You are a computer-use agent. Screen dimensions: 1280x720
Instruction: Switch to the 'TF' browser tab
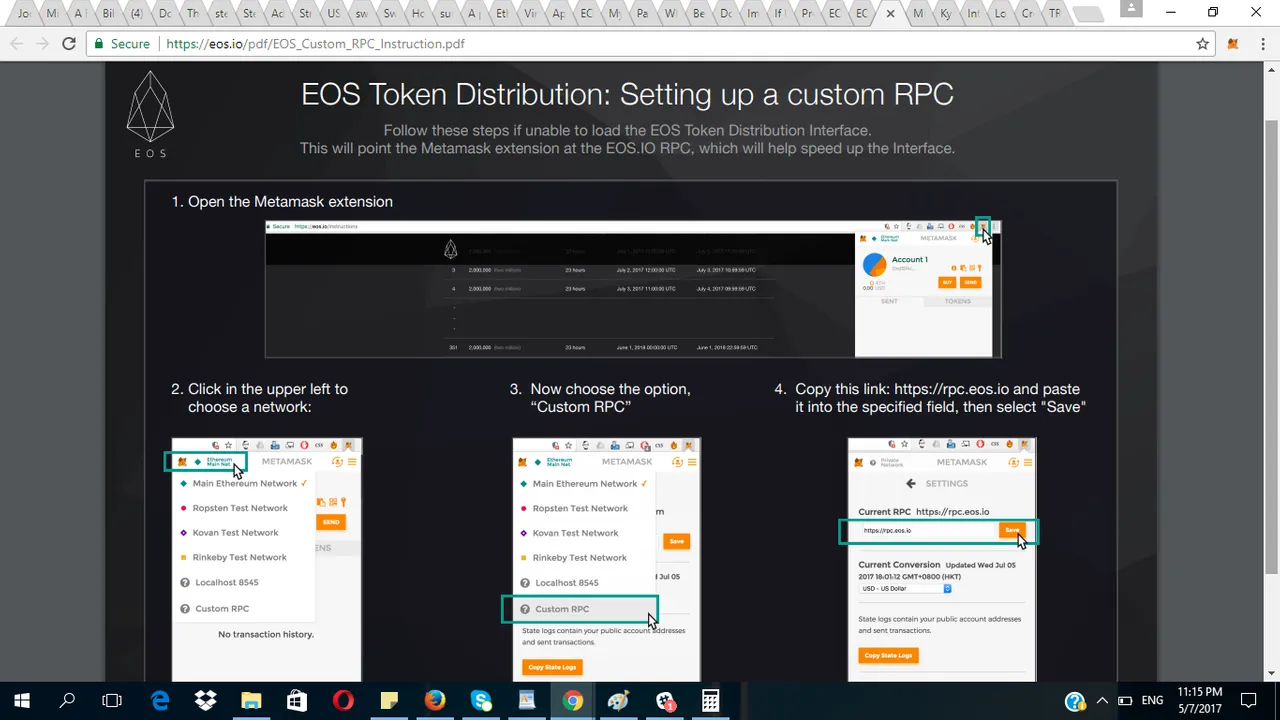(1054, 14)
